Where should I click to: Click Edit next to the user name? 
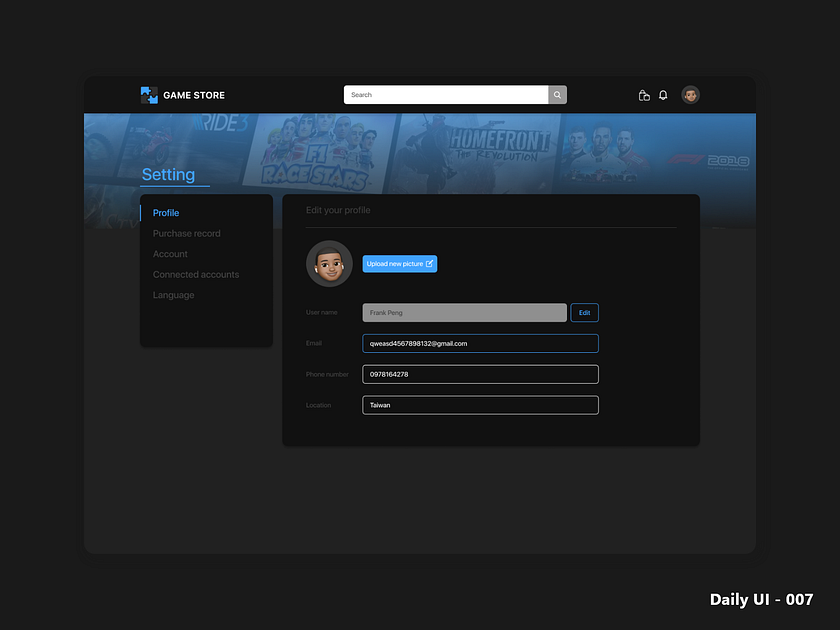(x=584, y=312)
